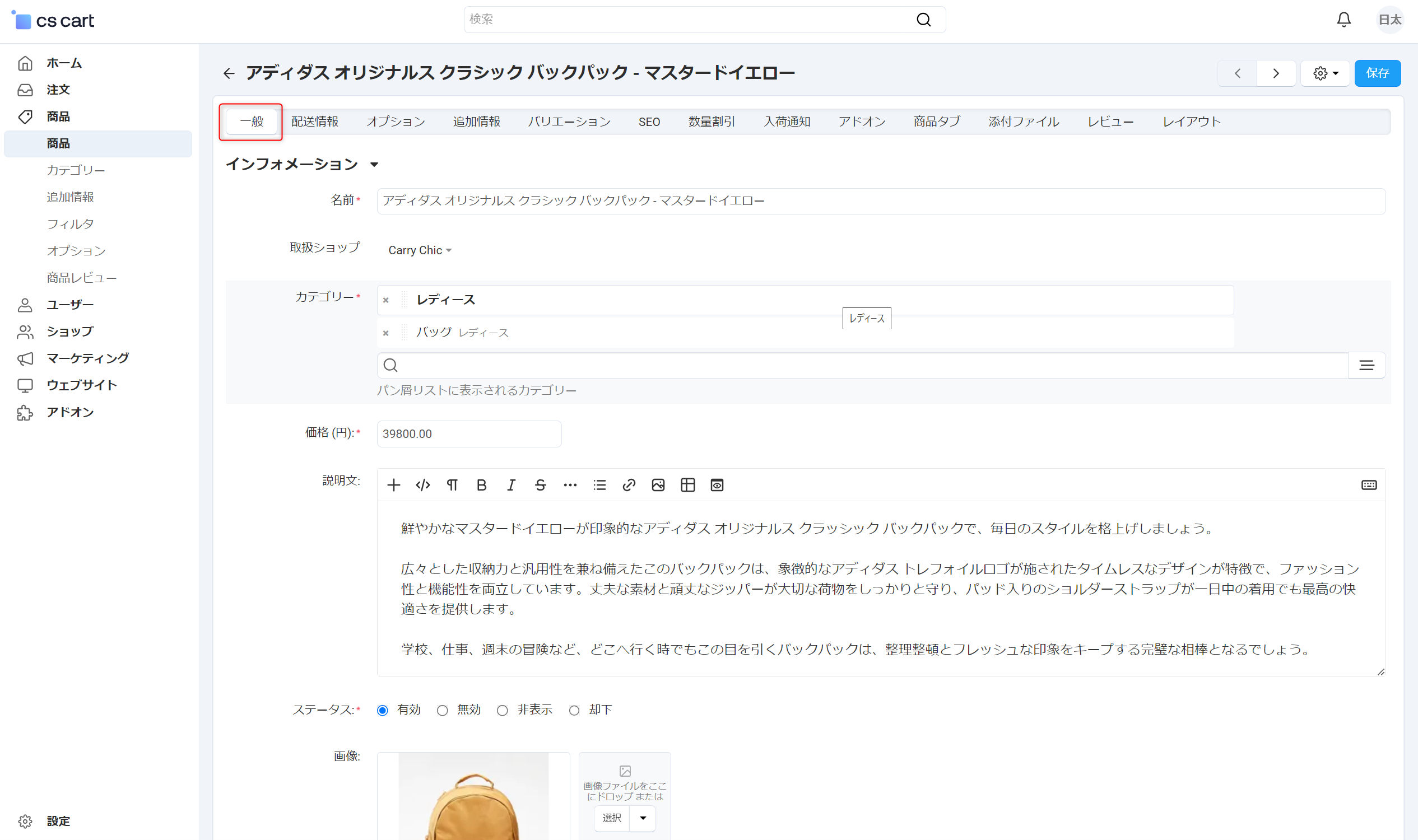Click the blue 保存 button

pyautogui.click(x=1377, y=73)
